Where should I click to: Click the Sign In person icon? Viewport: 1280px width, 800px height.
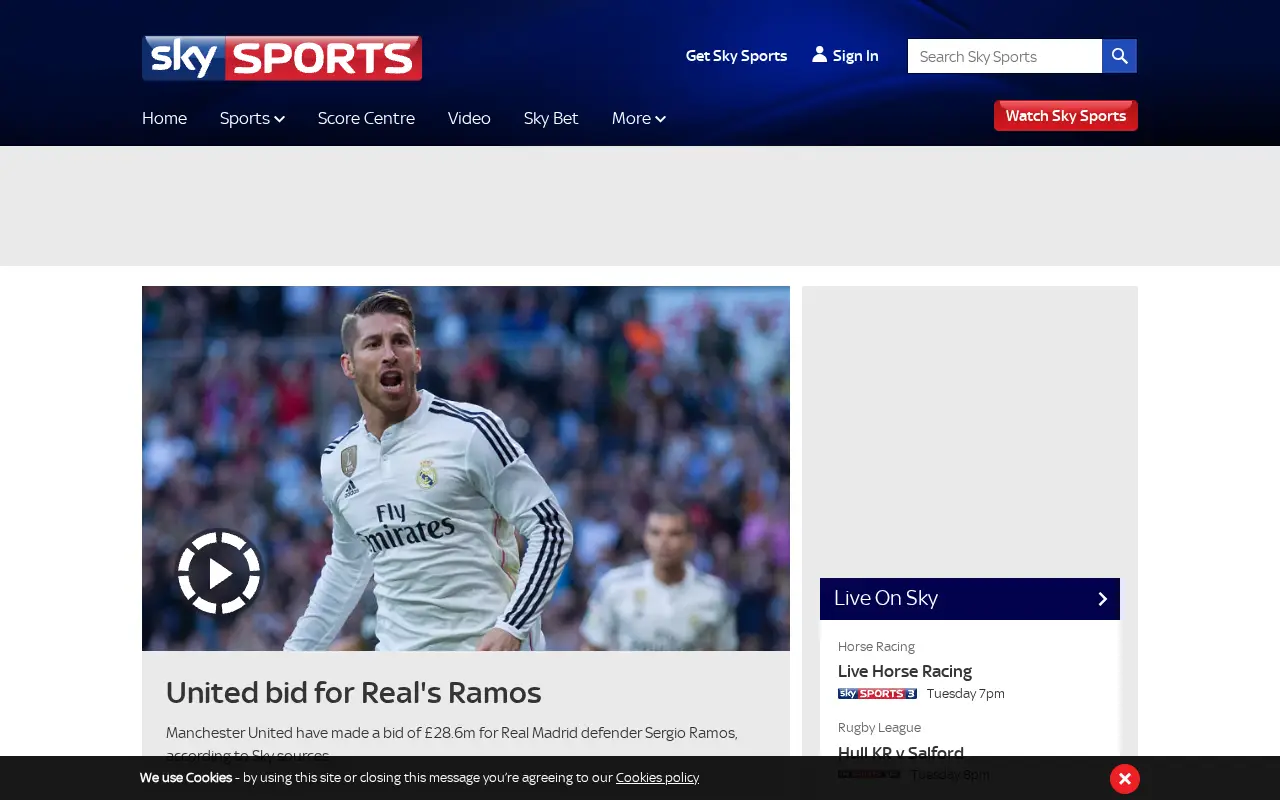(819, 54)
